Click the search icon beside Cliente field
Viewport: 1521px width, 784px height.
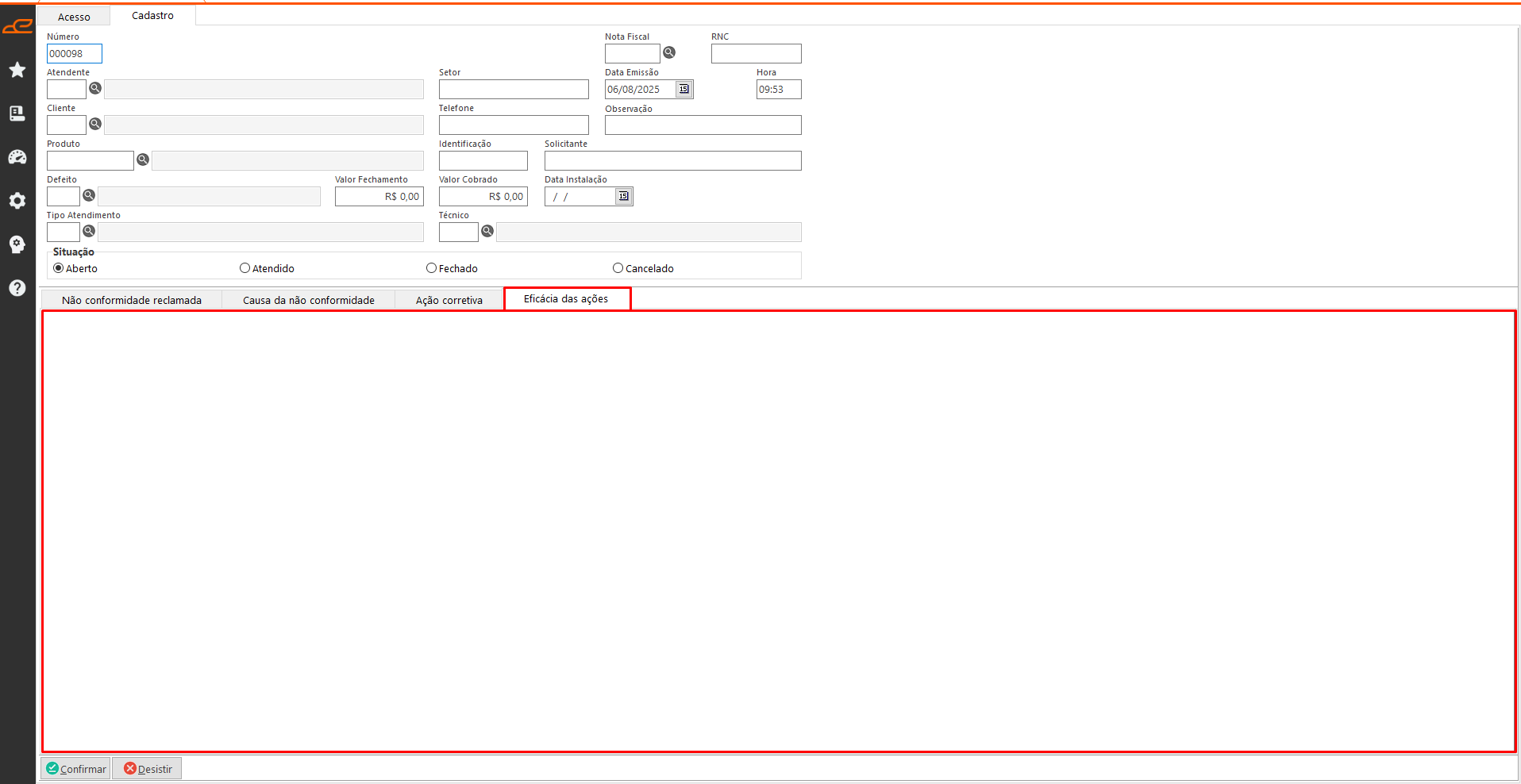95,124
